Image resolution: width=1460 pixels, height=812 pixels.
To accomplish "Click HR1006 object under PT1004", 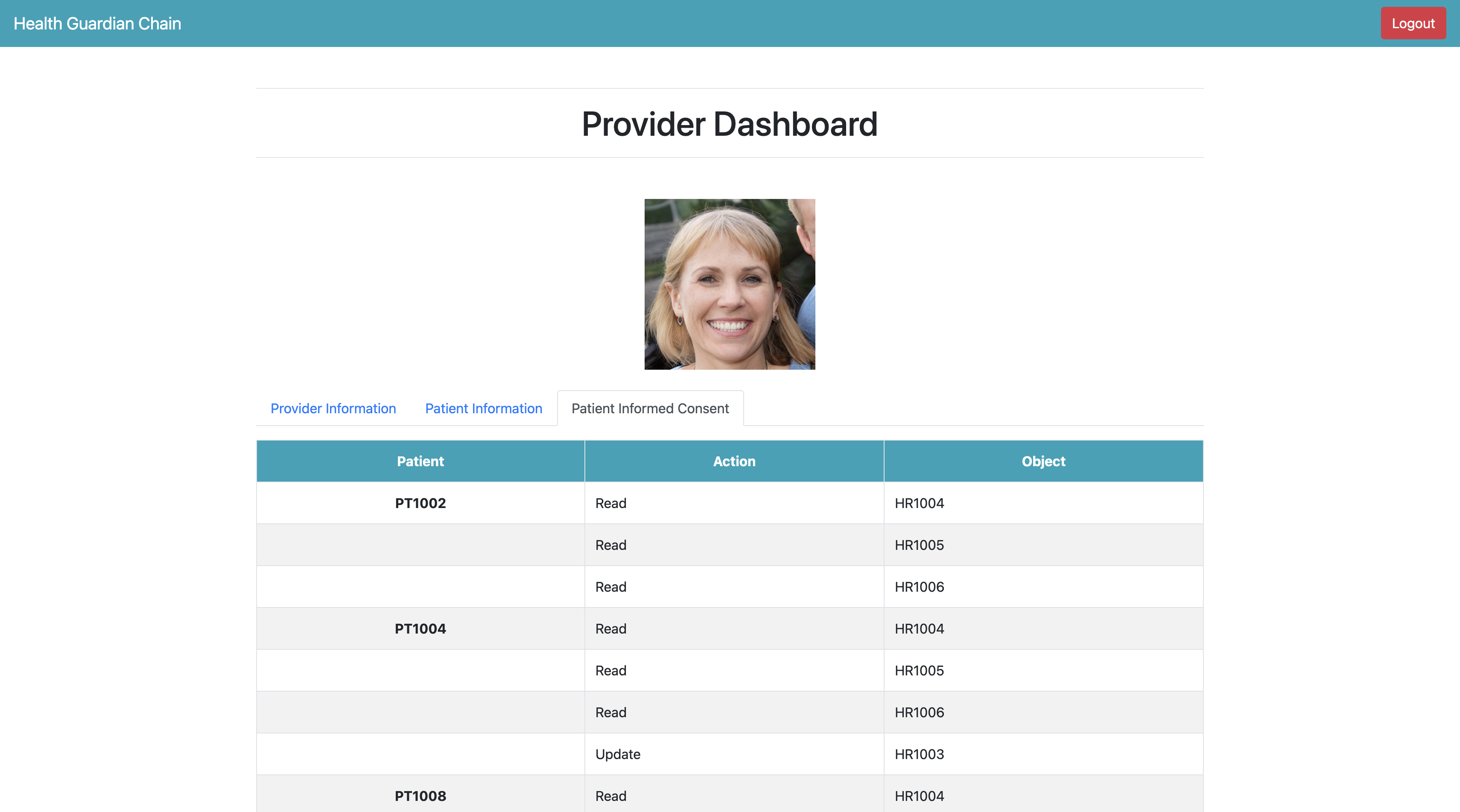I will [919, 712].
